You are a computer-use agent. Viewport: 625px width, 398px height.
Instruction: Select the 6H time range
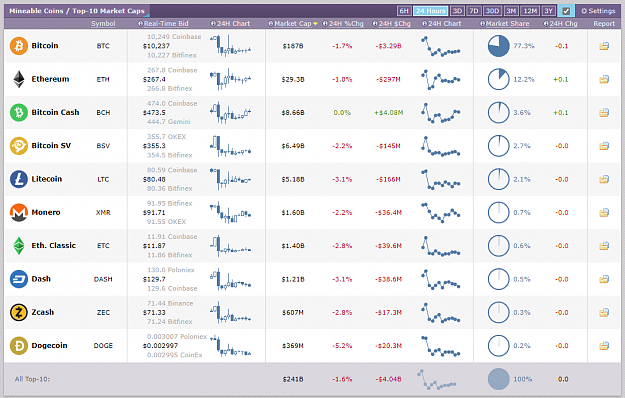(x=404, y=11)
